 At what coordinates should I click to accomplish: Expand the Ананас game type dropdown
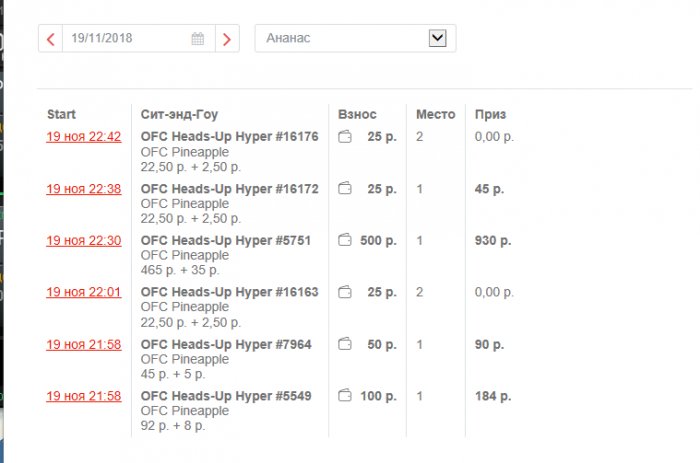(436, 38)
